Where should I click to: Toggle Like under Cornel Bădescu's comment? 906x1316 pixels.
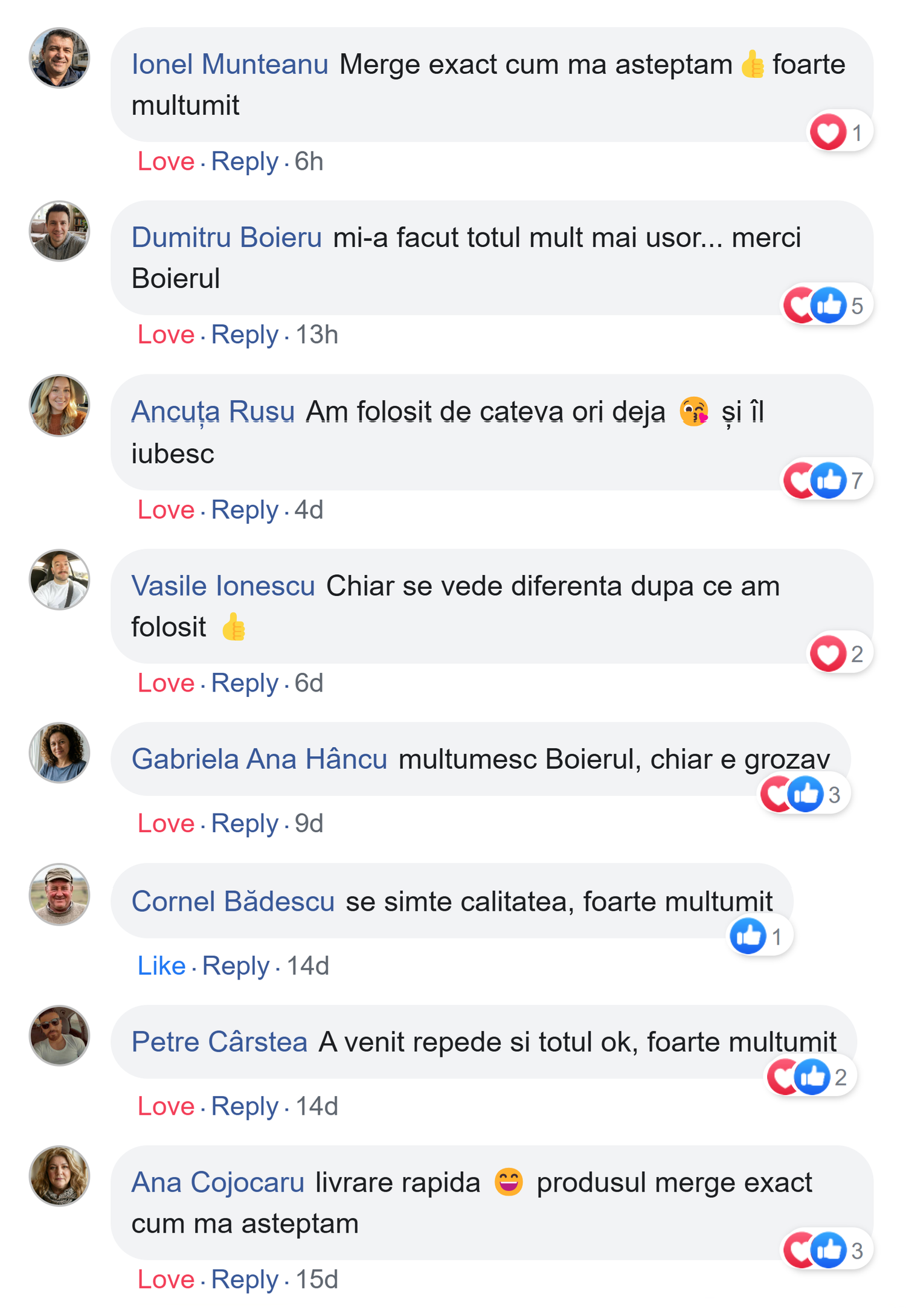point(161,966)
